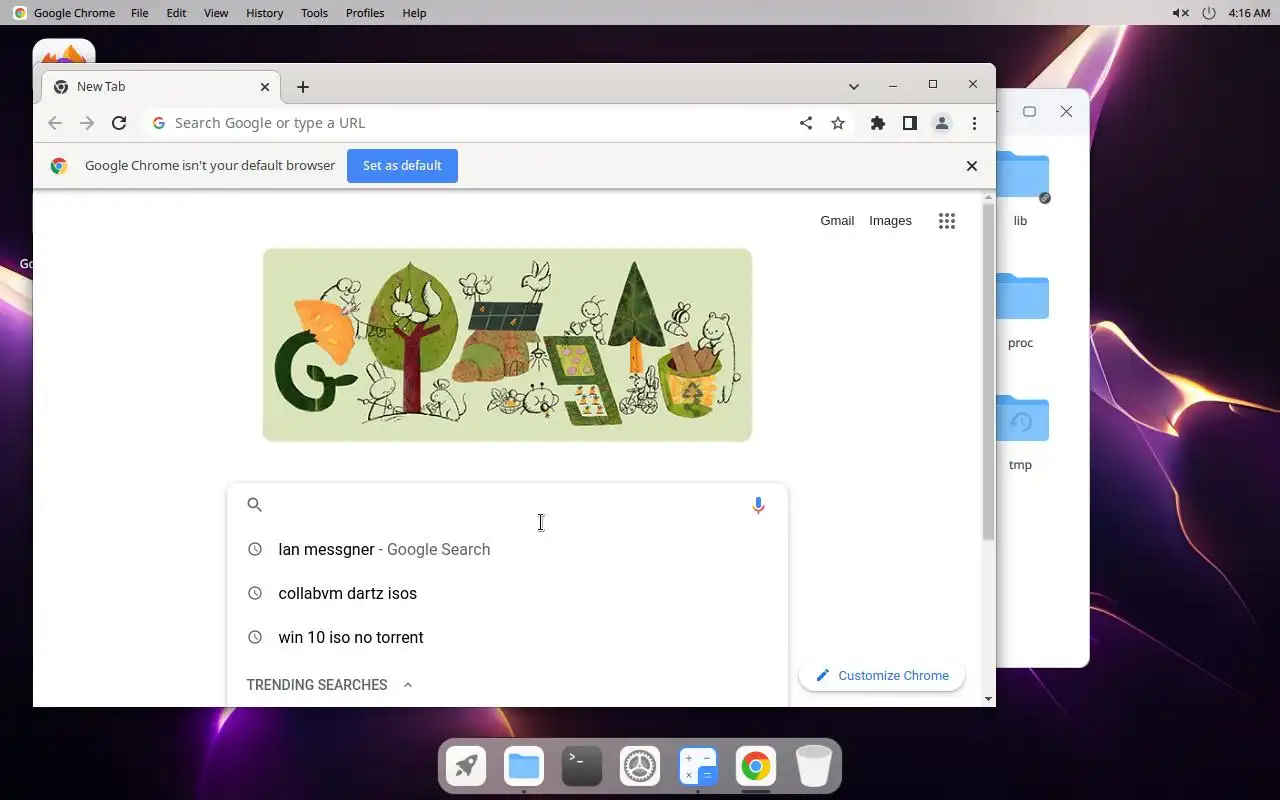Open the Trash in the dock
The width and height of the screenshot is (1280, 800).
click(814, 767)
